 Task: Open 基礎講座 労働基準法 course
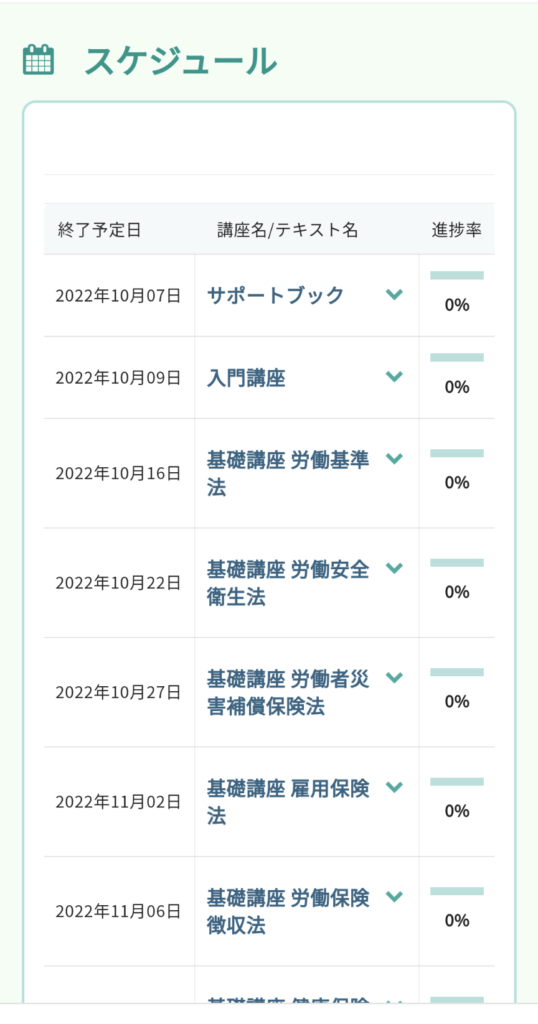tap(288, 473)
